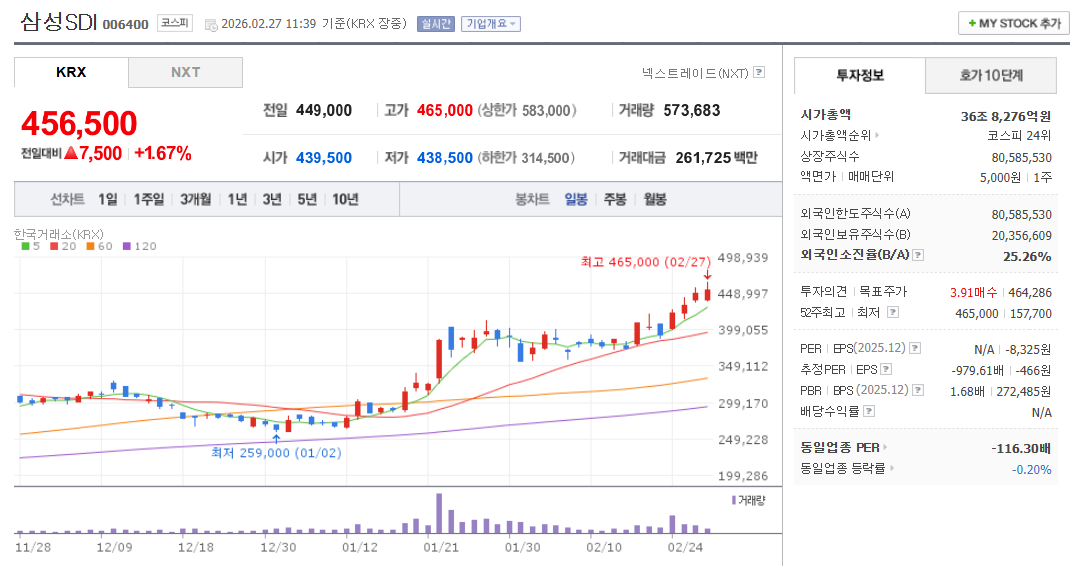The width and height of the screenshot is (1079, 566).
Task: Click the 시가 value 439,500
Action: 323,158
